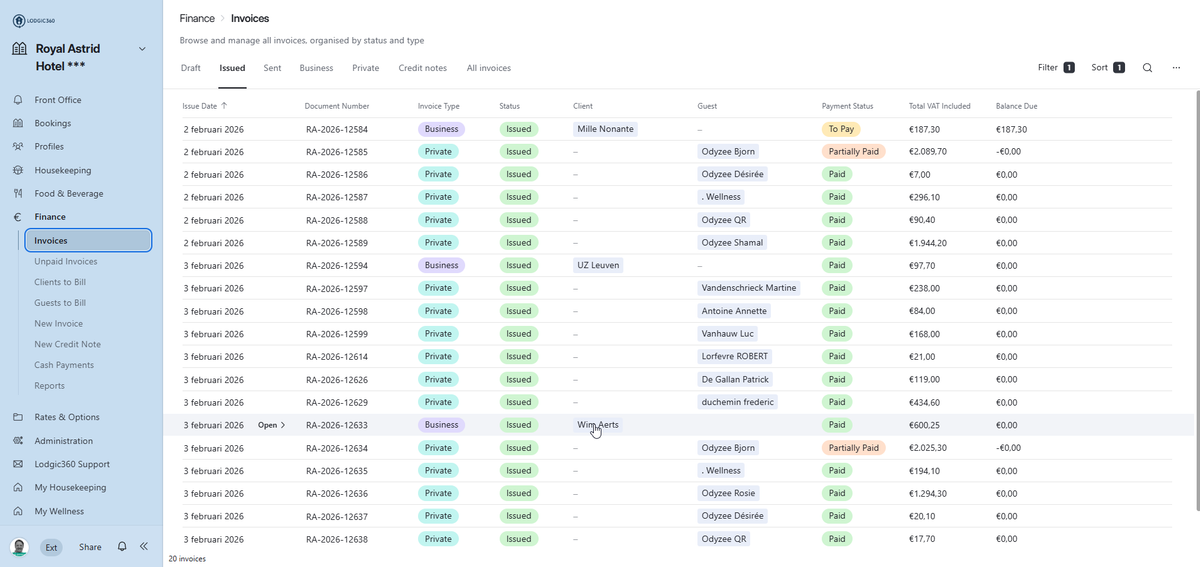This screenshot has height=567, width=1200.
Task: Open My Housekeeping home icon
Action: 18,488
